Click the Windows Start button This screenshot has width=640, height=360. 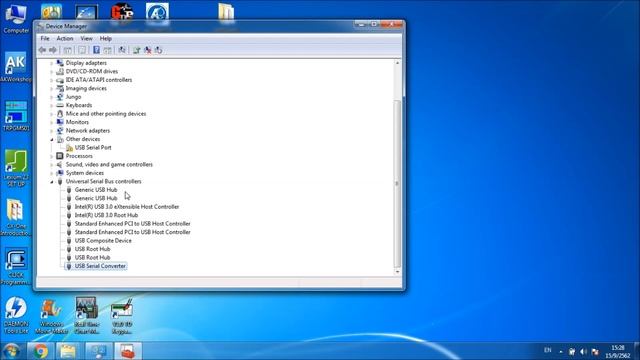tap(11, 351)
